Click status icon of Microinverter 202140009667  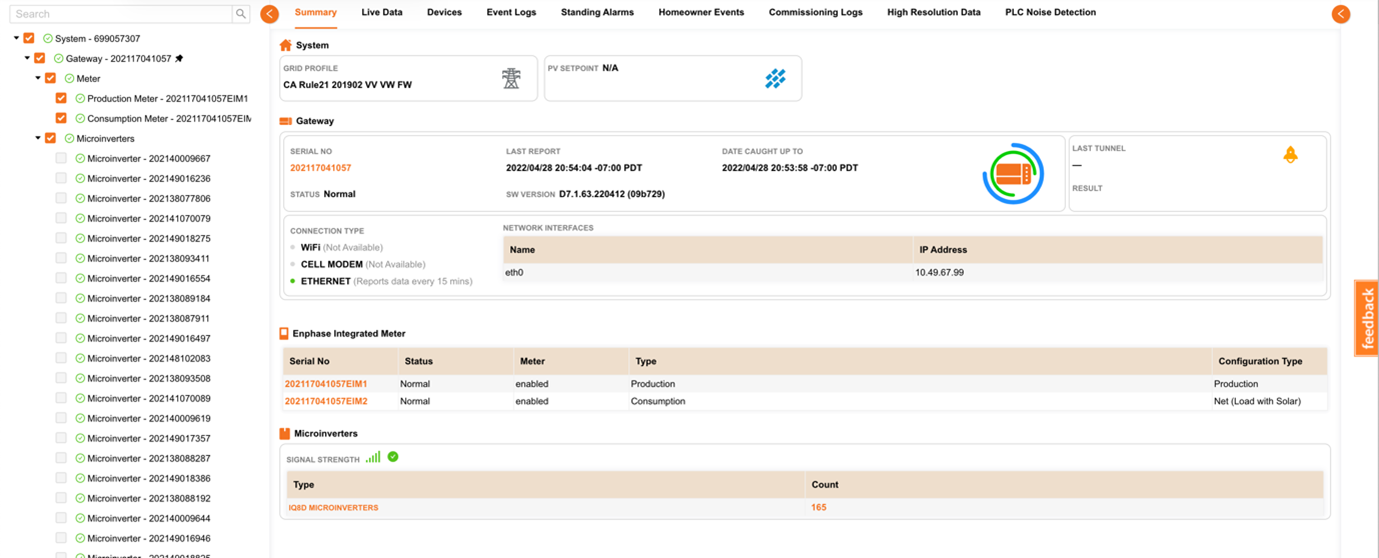pyautogui.click(x=80, y=159)
